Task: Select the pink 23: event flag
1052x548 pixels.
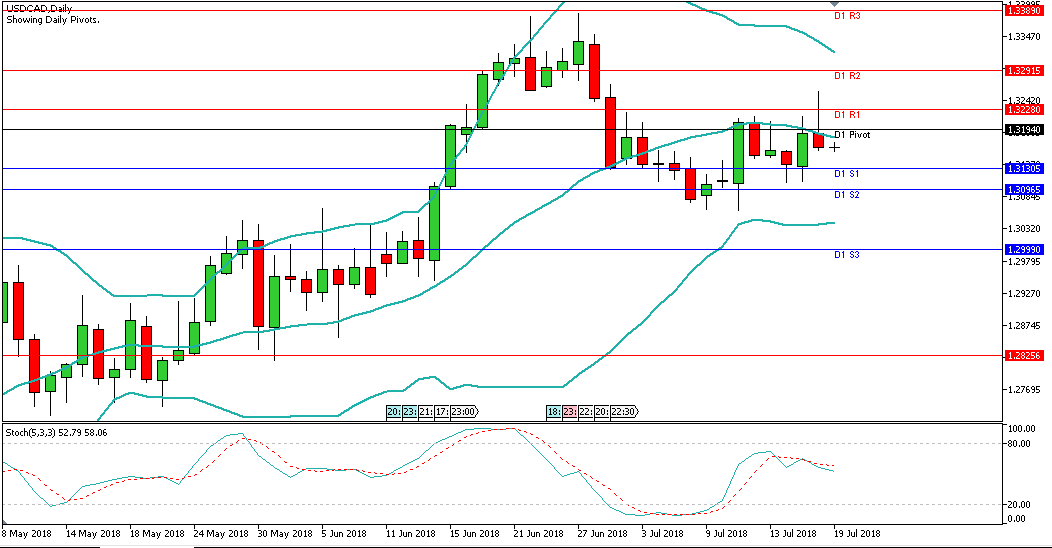Action: [x=570, y=411]
